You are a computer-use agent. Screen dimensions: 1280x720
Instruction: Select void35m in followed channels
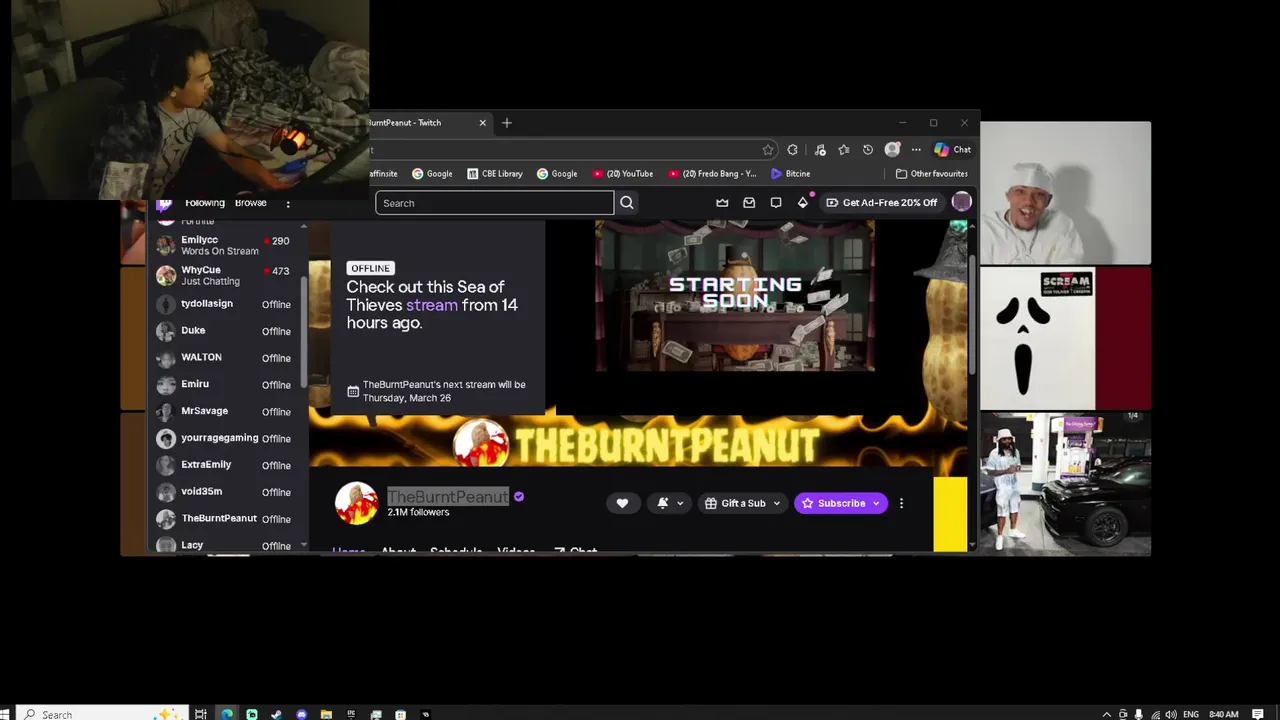(225, 492)
